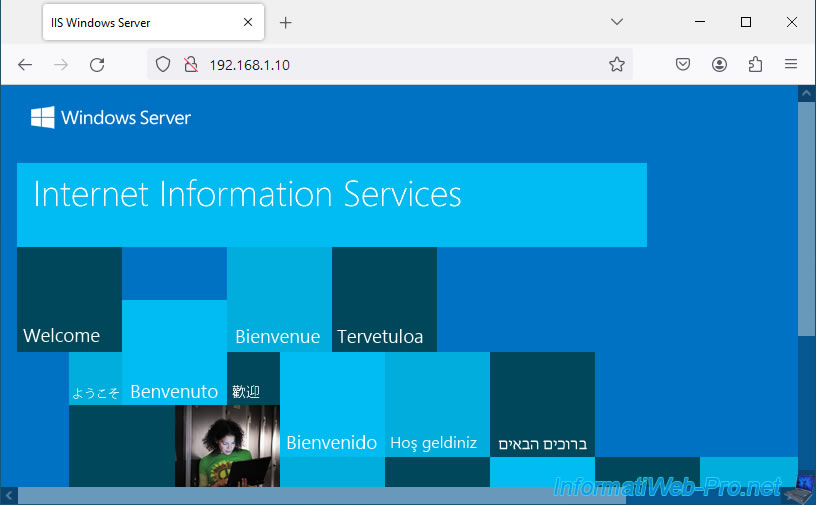Open a new tab with plus button

pyautogui.click(x=286, y=22)
